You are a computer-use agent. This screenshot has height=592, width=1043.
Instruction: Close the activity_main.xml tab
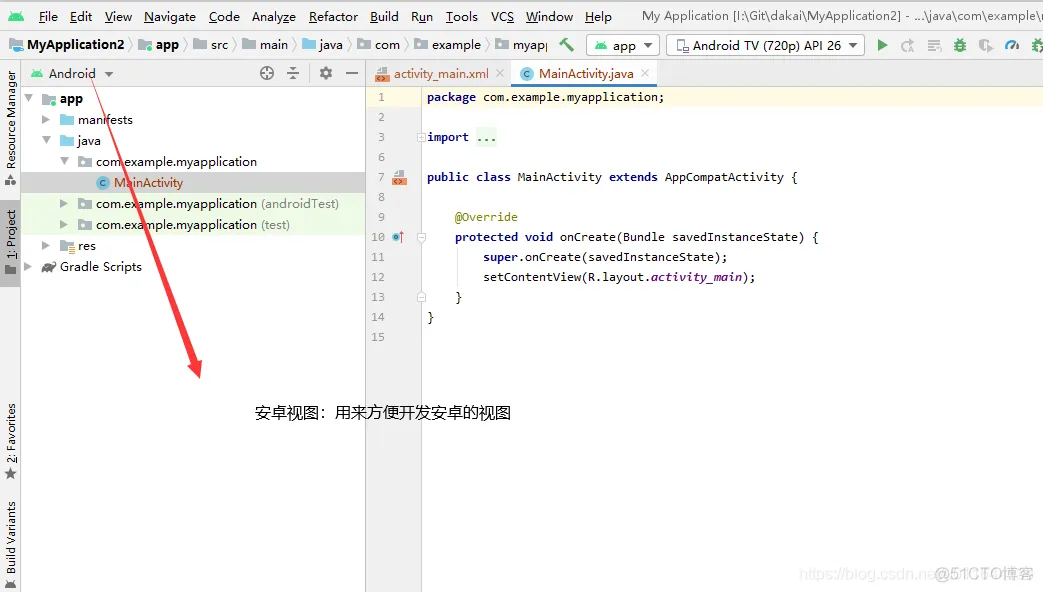500,73
